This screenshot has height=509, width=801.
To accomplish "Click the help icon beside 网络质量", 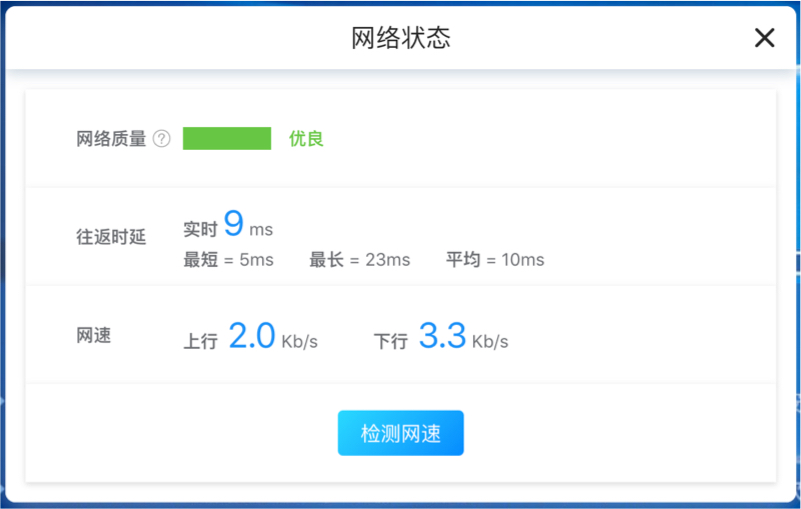I will [x=162, y=139].
